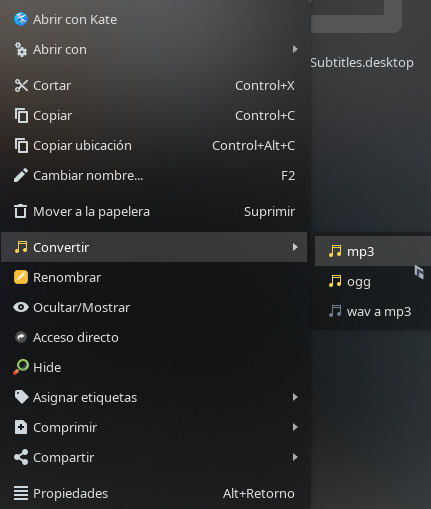This screenshot has height=509, width=431.
Task: Choose ogg conversion option
Action: coord(373,281)
